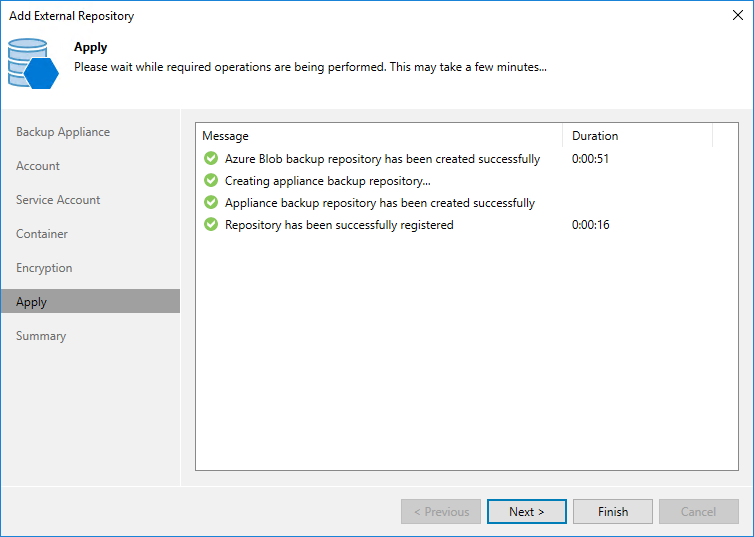Click the green check beside Azure Blob message

tap(211, 158)
